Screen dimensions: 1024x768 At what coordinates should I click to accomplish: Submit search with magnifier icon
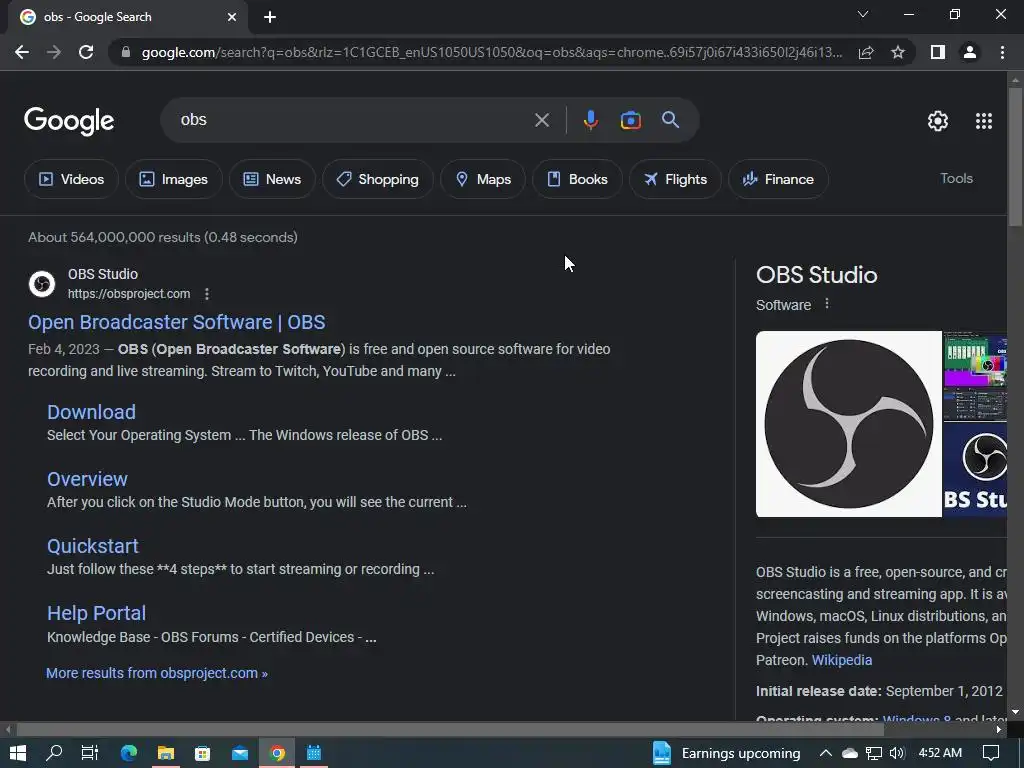pyautogui.click(x=670, y=120)
